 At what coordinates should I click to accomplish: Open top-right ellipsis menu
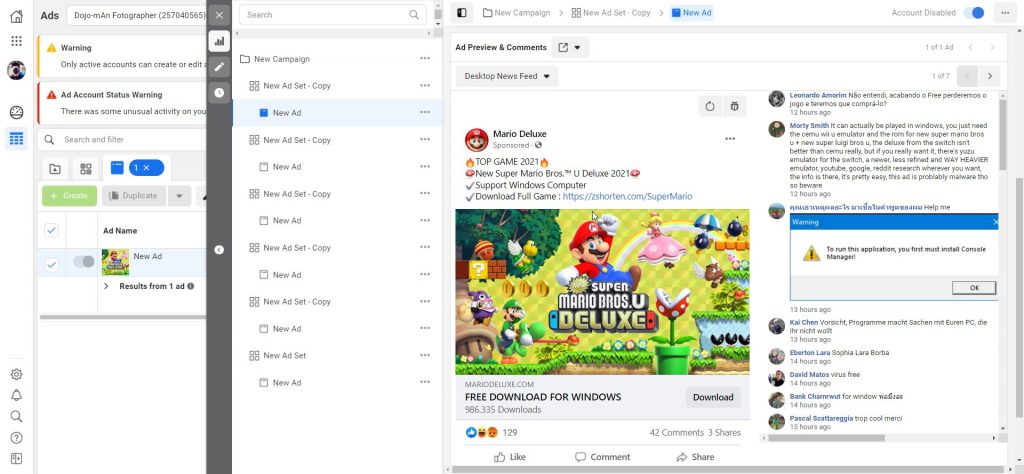click(x=1003, y=12)
